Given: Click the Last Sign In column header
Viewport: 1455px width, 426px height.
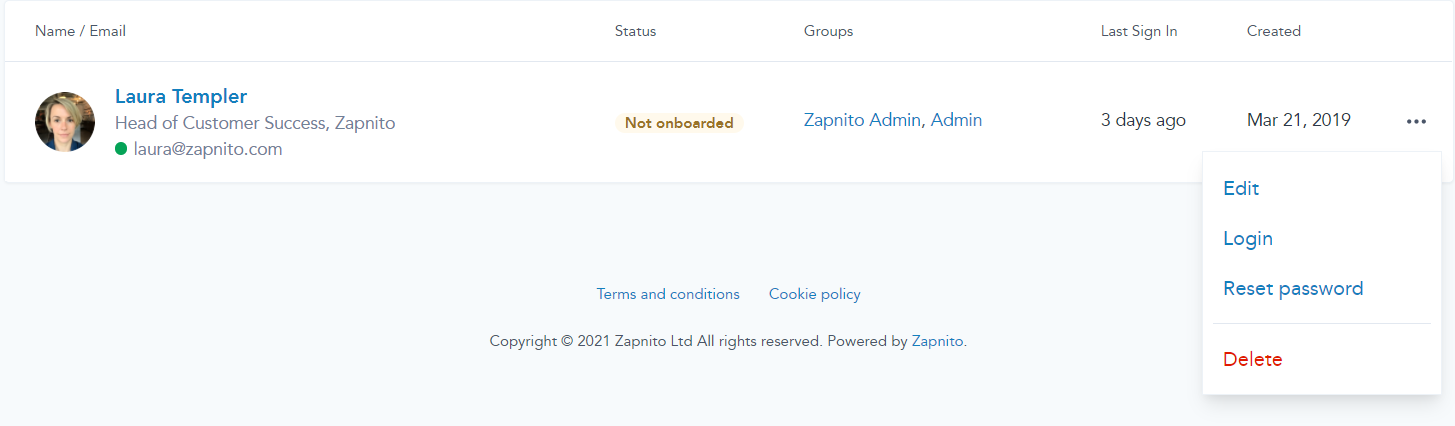Looking at the screenshot, I should 1139,31.
